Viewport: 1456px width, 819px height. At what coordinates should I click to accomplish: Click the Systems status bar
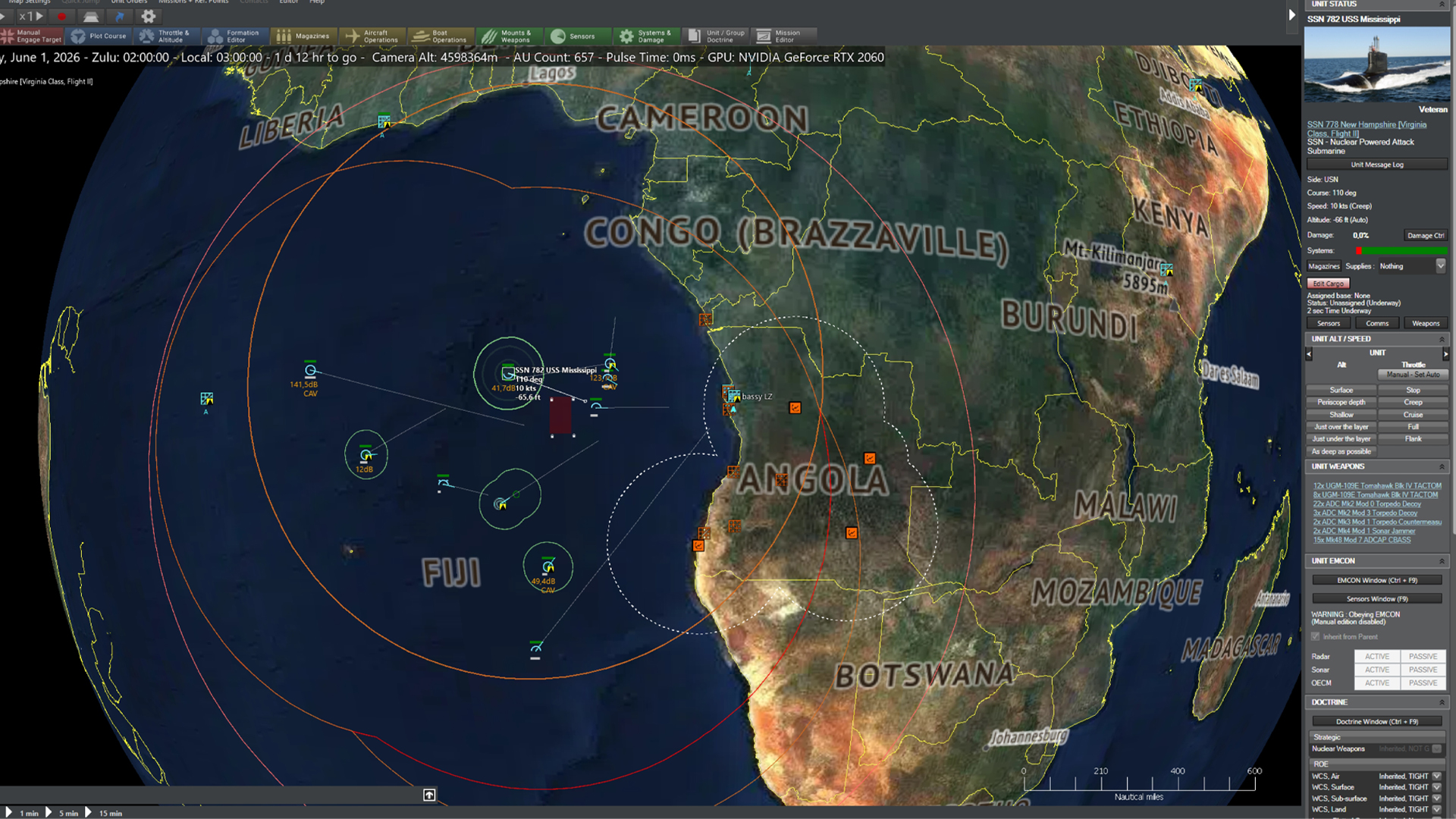[1401, 250]
